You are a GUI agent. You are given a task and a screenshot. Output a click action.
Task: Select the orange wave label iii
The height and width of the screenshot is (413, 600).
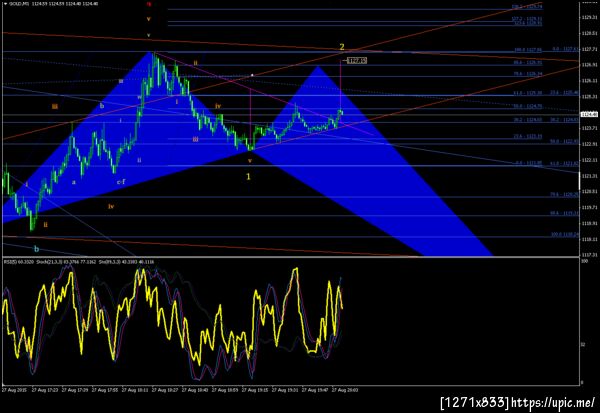tap(55, 106)
